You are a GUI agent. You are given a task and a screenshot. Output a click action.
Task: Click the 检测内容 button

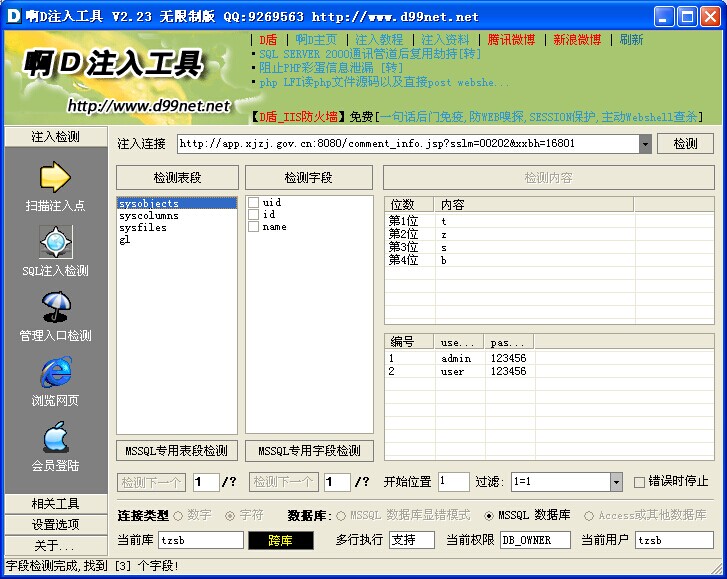tap(548, 178)
